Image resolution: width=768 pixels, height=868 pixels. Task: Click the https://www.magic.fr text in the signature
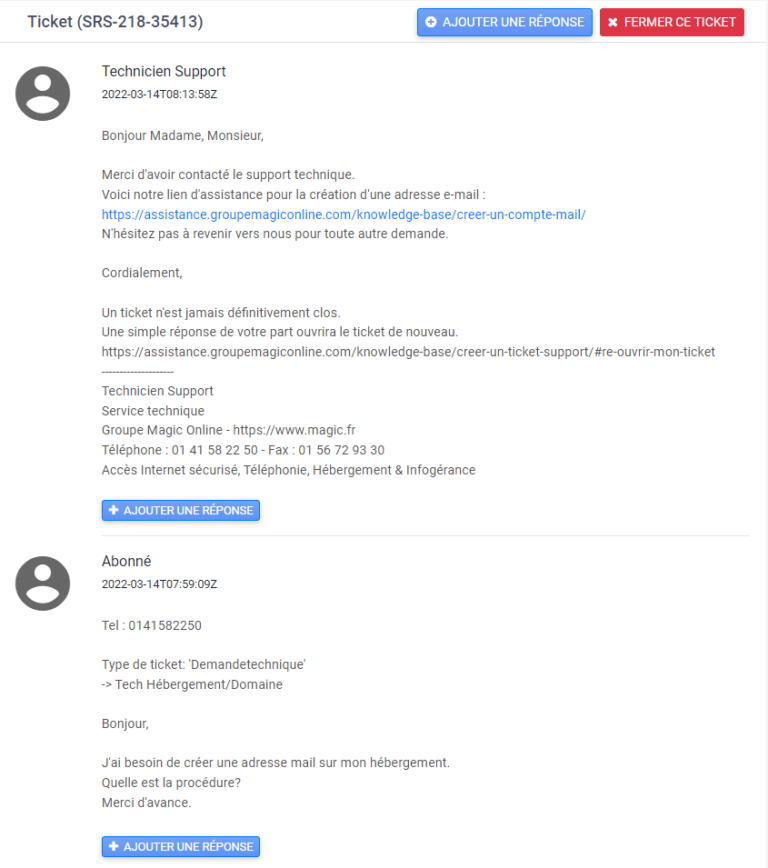pos(296,429)
